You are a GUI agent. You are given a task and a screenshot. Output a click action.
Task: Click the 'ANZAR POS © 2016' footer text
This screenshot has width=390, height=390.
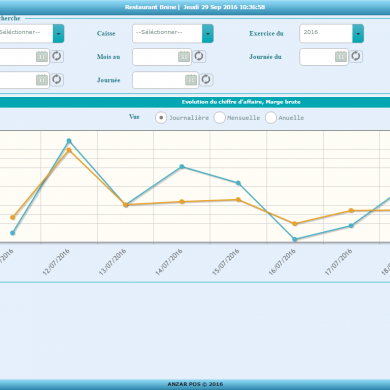coord(195,384)
